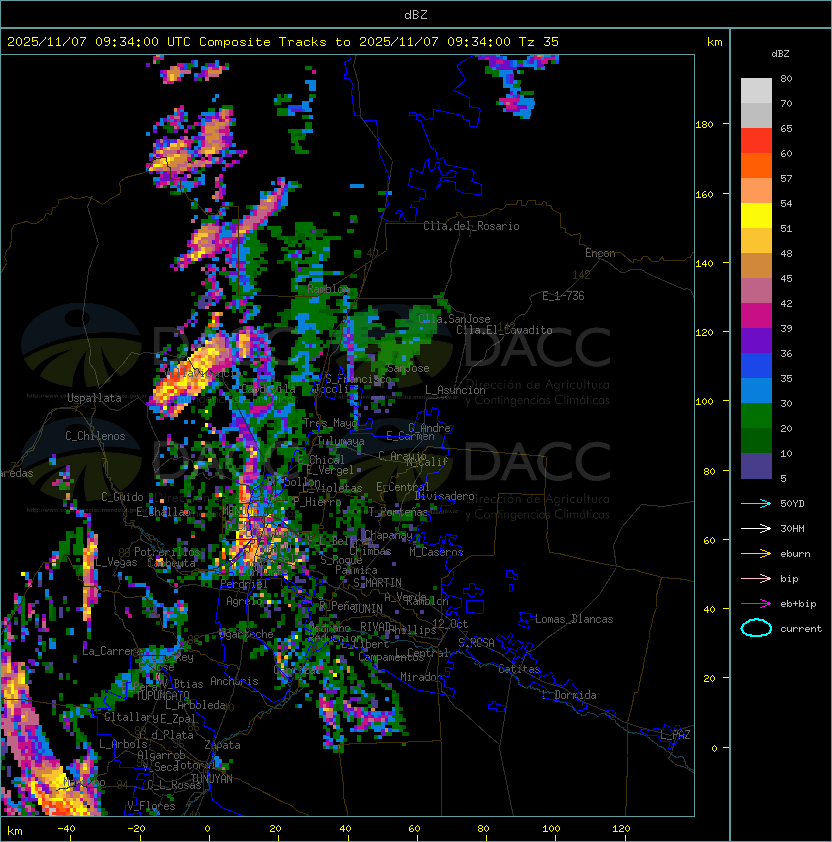
Task: Click the '140' tick on the right axis
Action: click(x=704, y=264)
